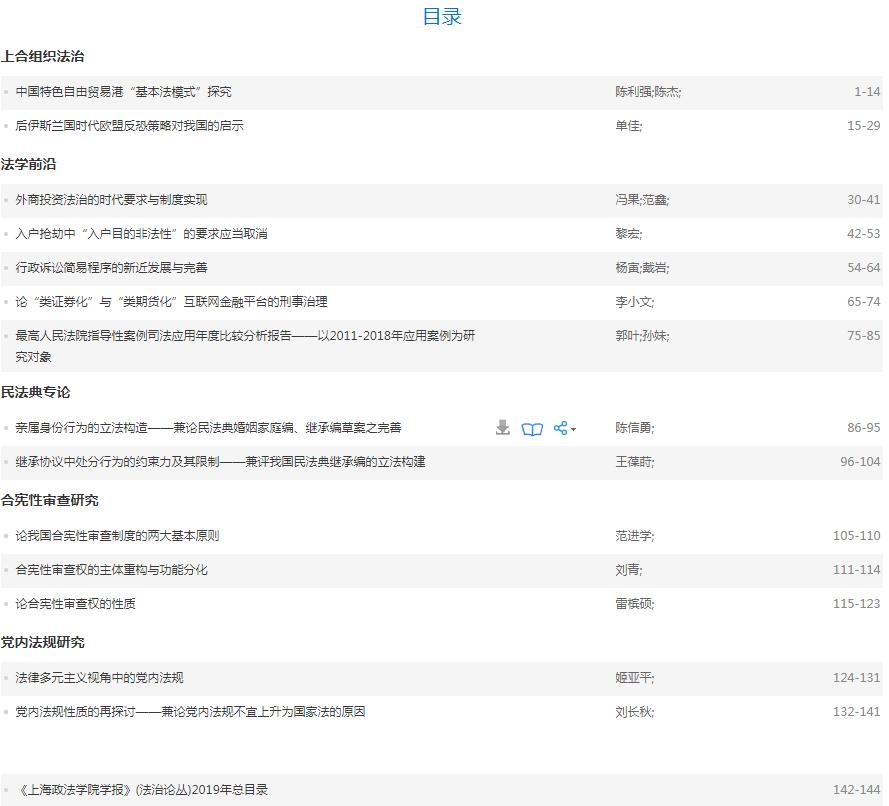Open article 中国特色自由贸易港"基本法模式"探究
Screen dimensions: 889x806
(x=123, y=92)
